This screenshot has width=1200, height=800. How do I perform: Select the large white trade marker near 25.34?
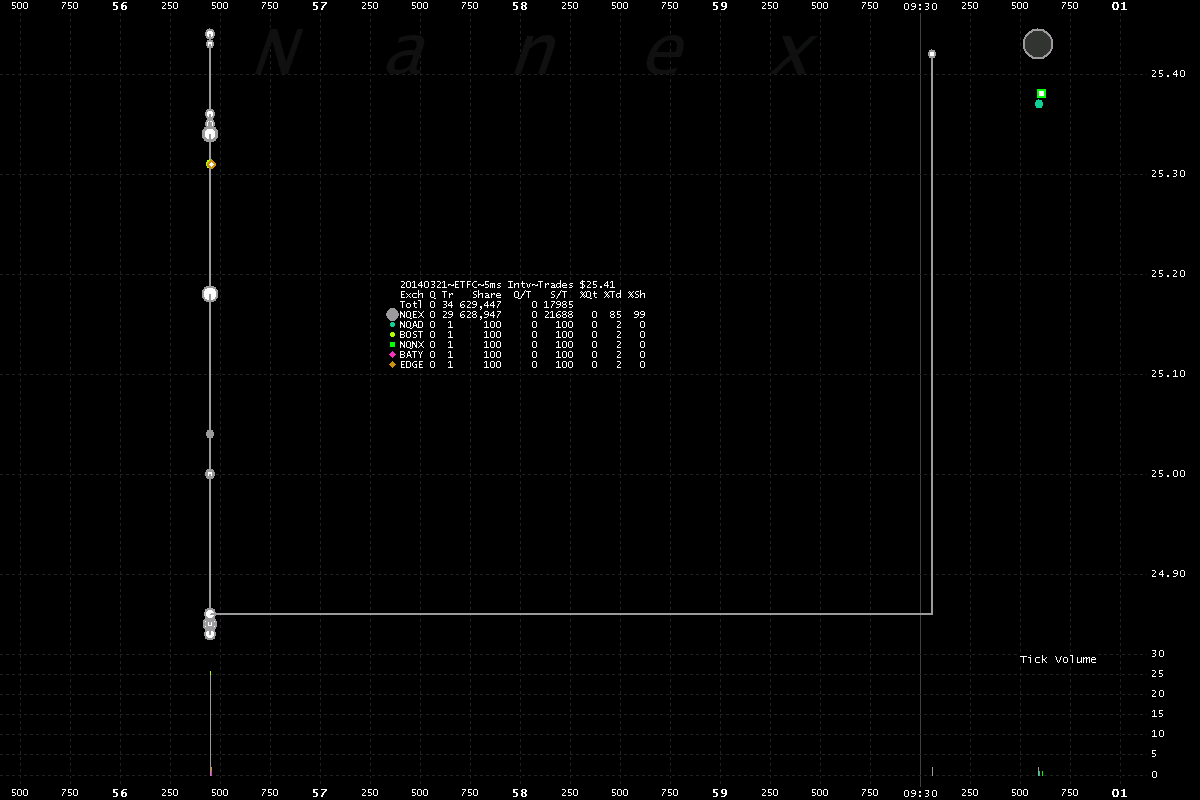[210, 134]
